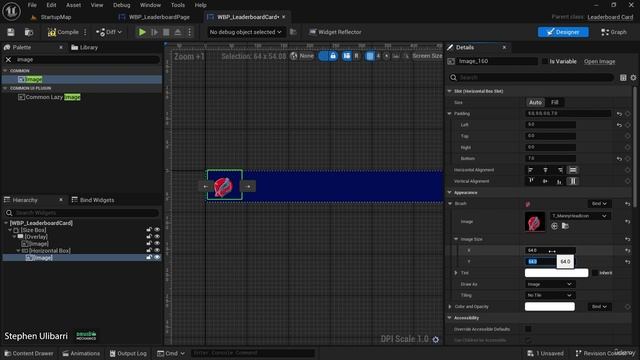Toggle visibility eye of Overlay row
640x360 pixels.
[x=157, y=237]
